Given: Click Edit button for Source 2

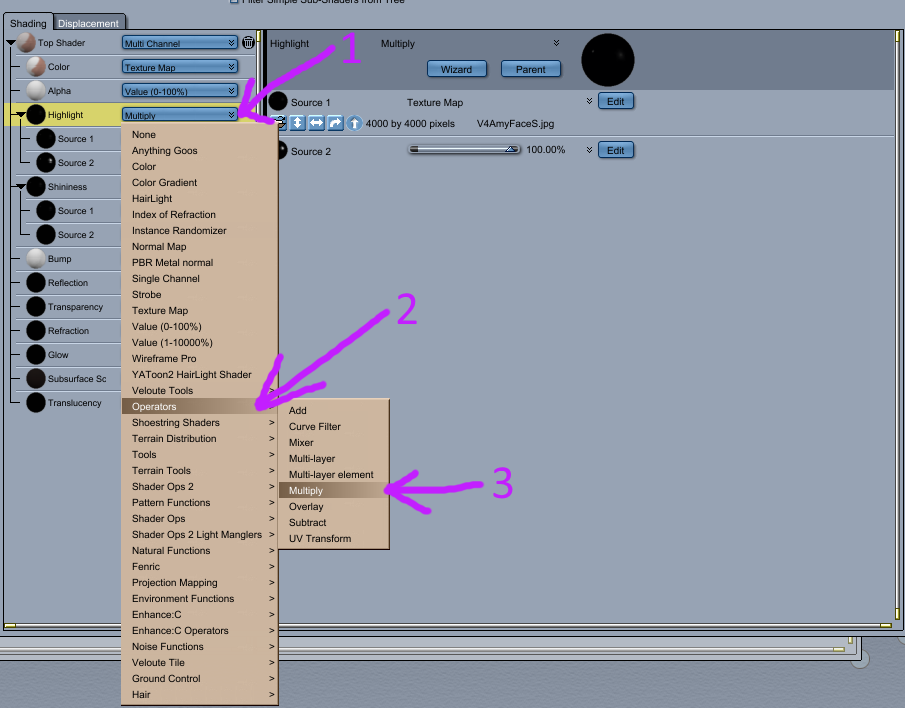Looking at the screenshot, I should 615,150.
